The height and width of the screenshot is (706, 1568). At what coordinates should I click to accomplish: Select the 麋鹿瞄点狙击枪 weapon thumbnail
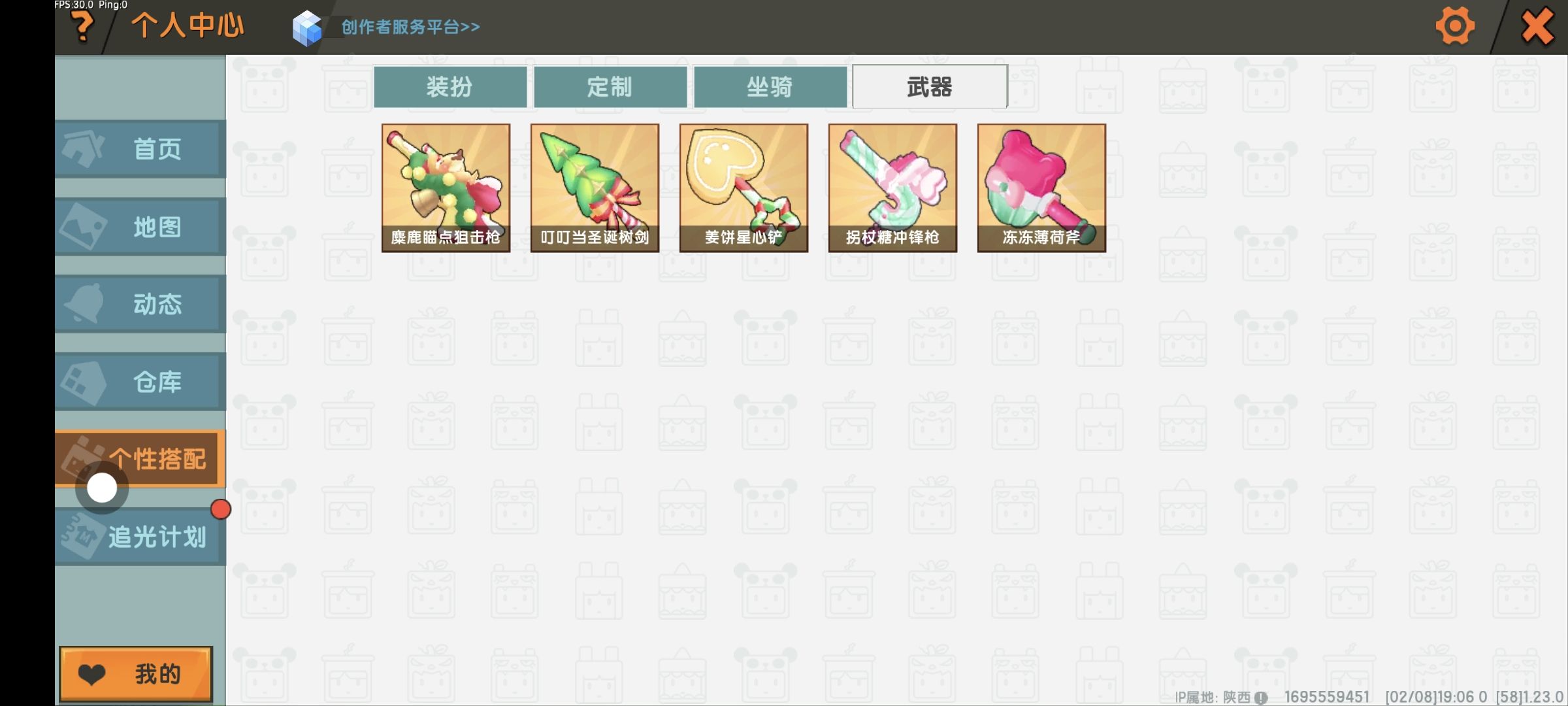click(x=446, y=188)
